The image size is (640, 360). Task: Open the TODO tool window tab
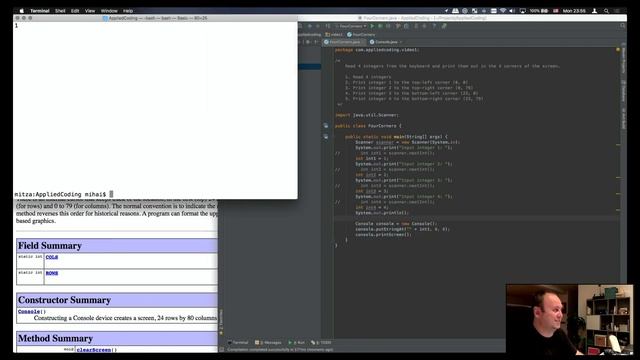[321, 342]
